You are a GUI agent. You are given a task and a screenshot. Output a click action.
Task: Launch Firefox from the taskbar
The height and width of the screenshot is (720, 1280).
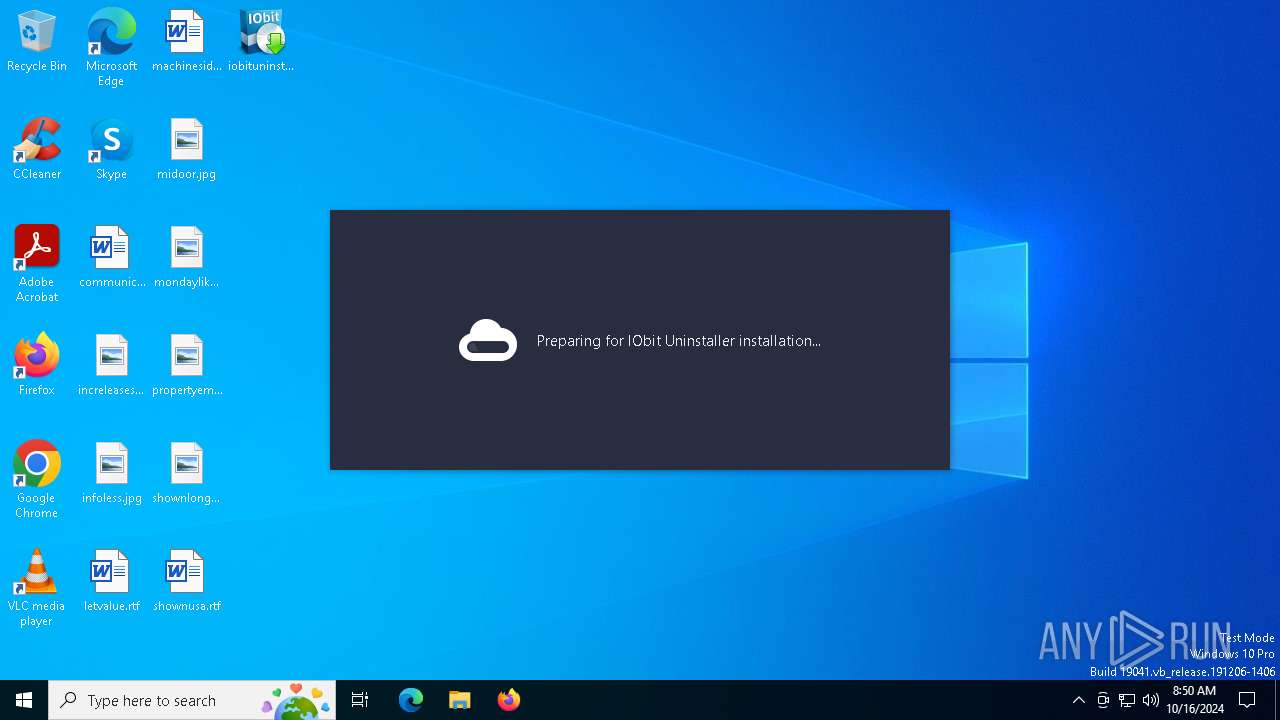(509, 700)
